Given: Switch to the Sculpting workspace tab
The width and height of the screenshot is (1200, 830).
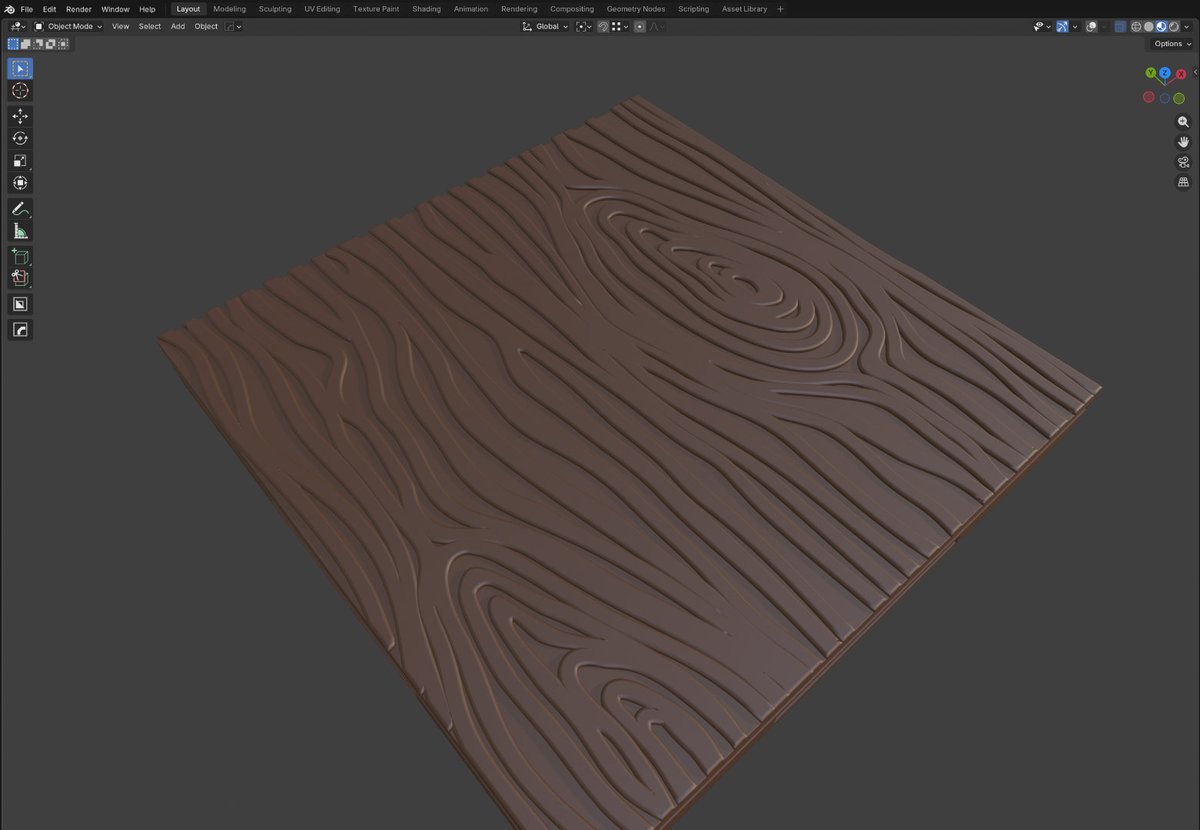Looking at the screenshot, I should coord(275,9).
